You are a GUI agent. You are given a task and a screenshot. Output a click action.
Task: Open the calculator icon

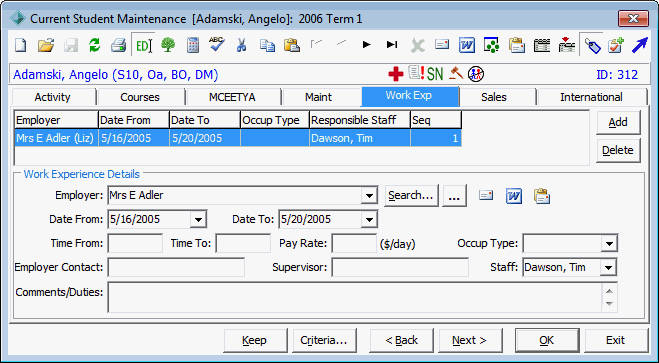click(193, 45)
